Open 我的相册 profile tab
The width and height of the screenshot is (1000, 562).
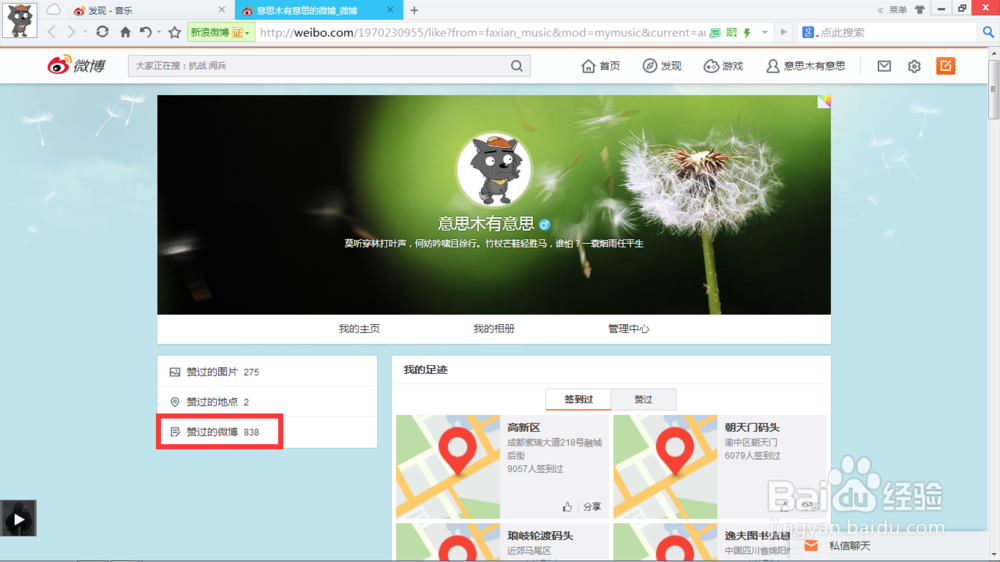pos(494,329)
